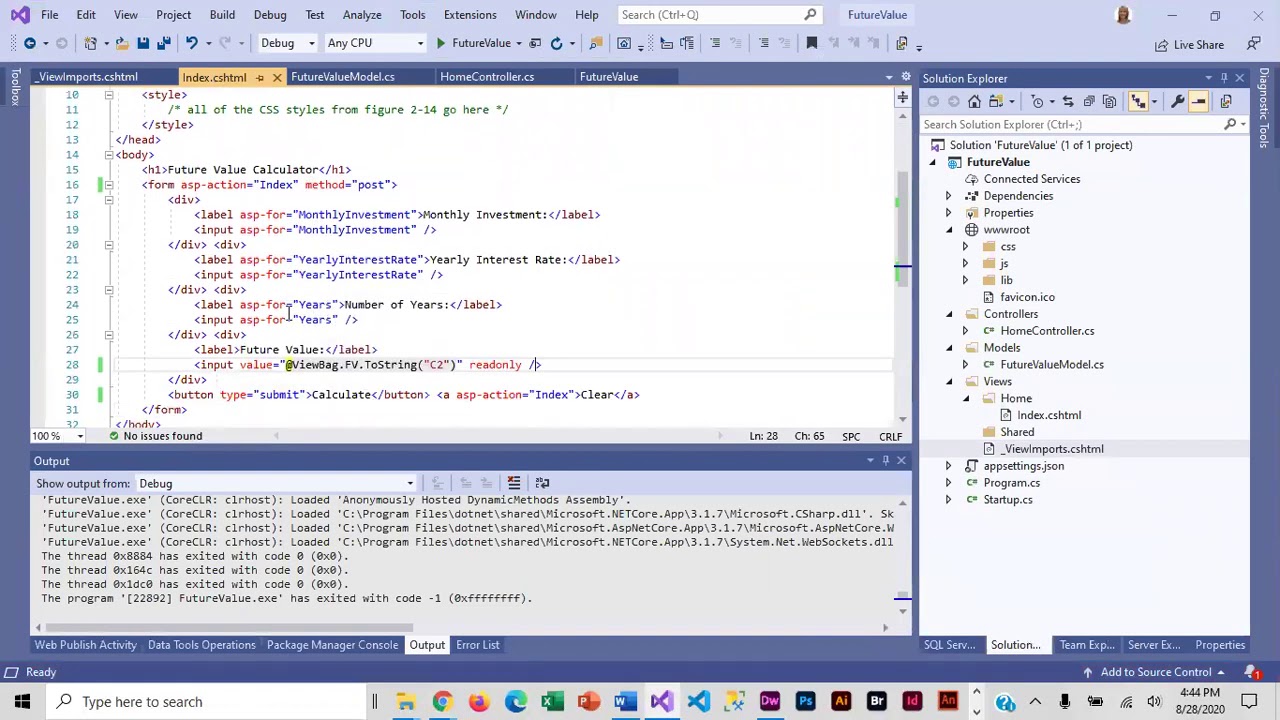This screenshot has height=720, width=1280.
Task: Click the refresh browser icon in the toolbar
Action: (x=557, y=43)
